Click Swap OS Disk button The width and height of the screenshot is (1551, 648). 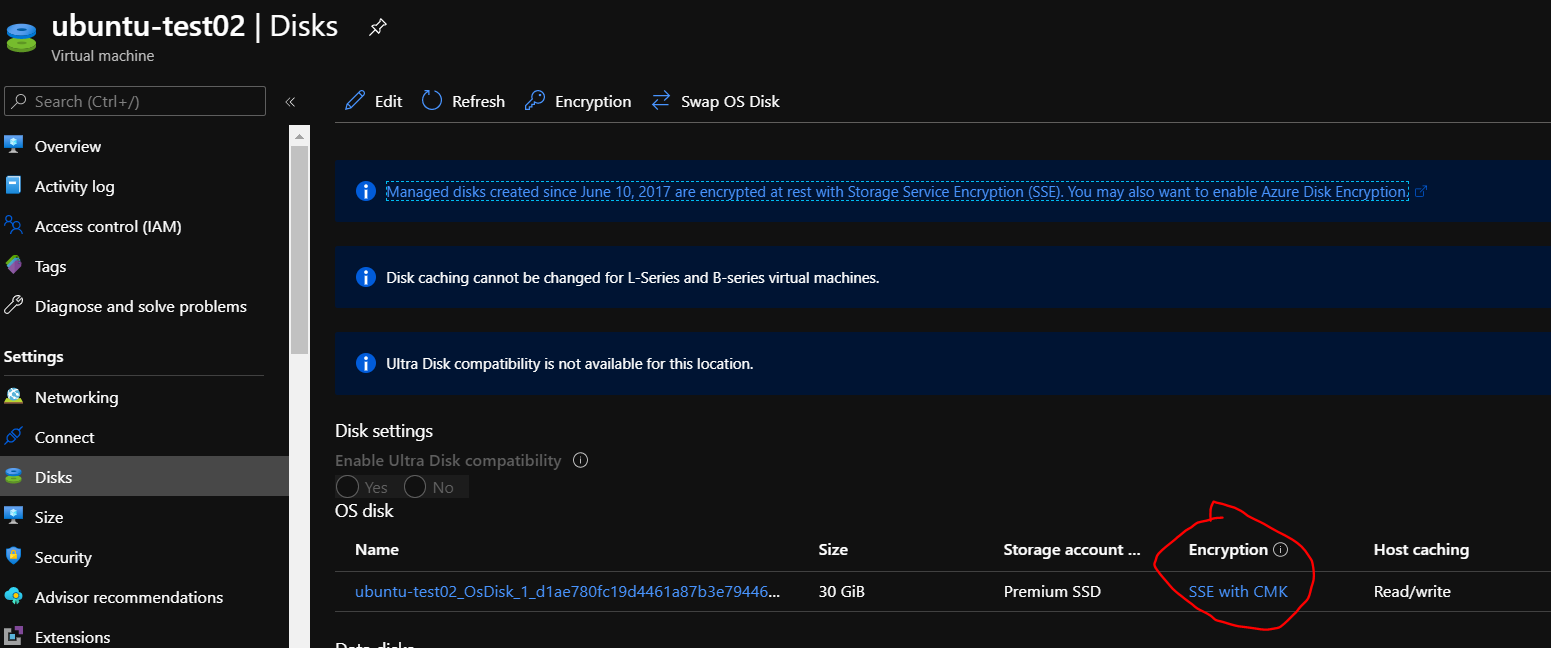716,101
